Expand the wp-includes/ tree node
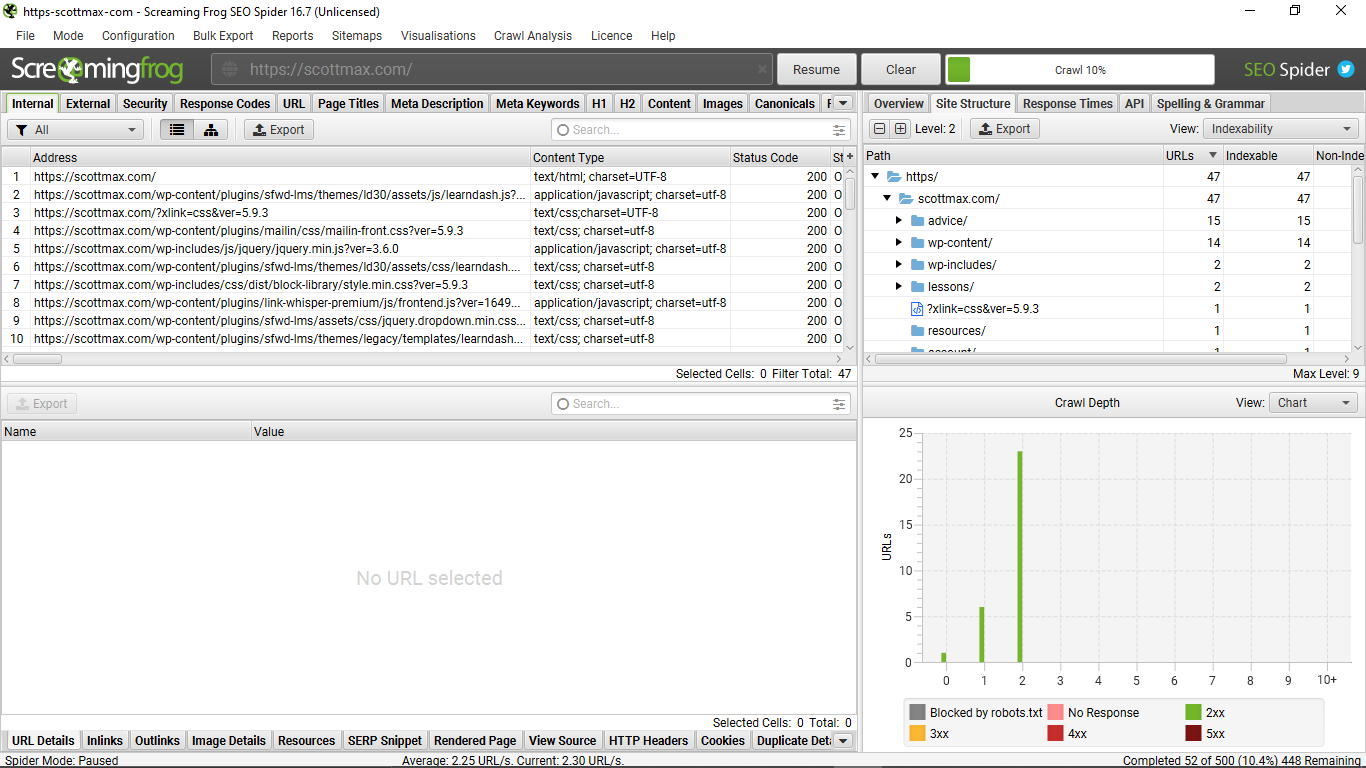1366x768 pixels. (899, 265)
